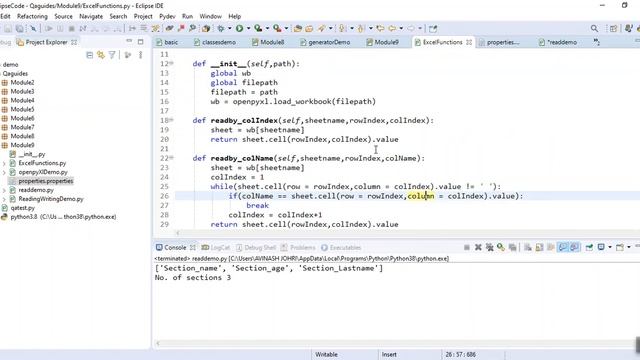This screenshot has width=640, height=360.
Task: Close the ExcelFunctions editor tab
Action: [x=469, y=42]
